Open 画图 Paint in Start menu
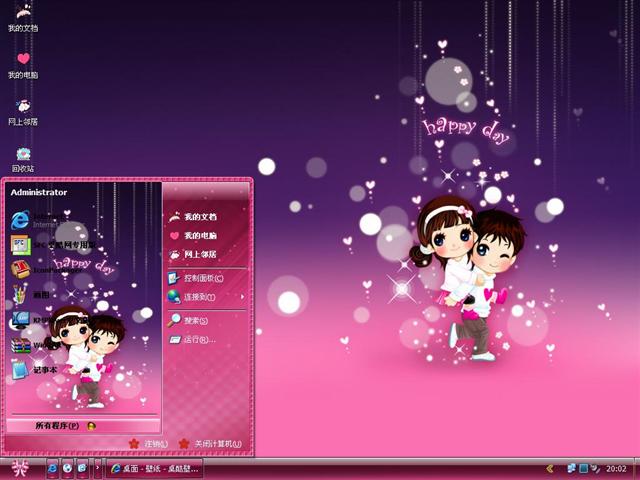The height and width of the screenshot is (480, 640). pyautogui.click(x=31, y=294)
